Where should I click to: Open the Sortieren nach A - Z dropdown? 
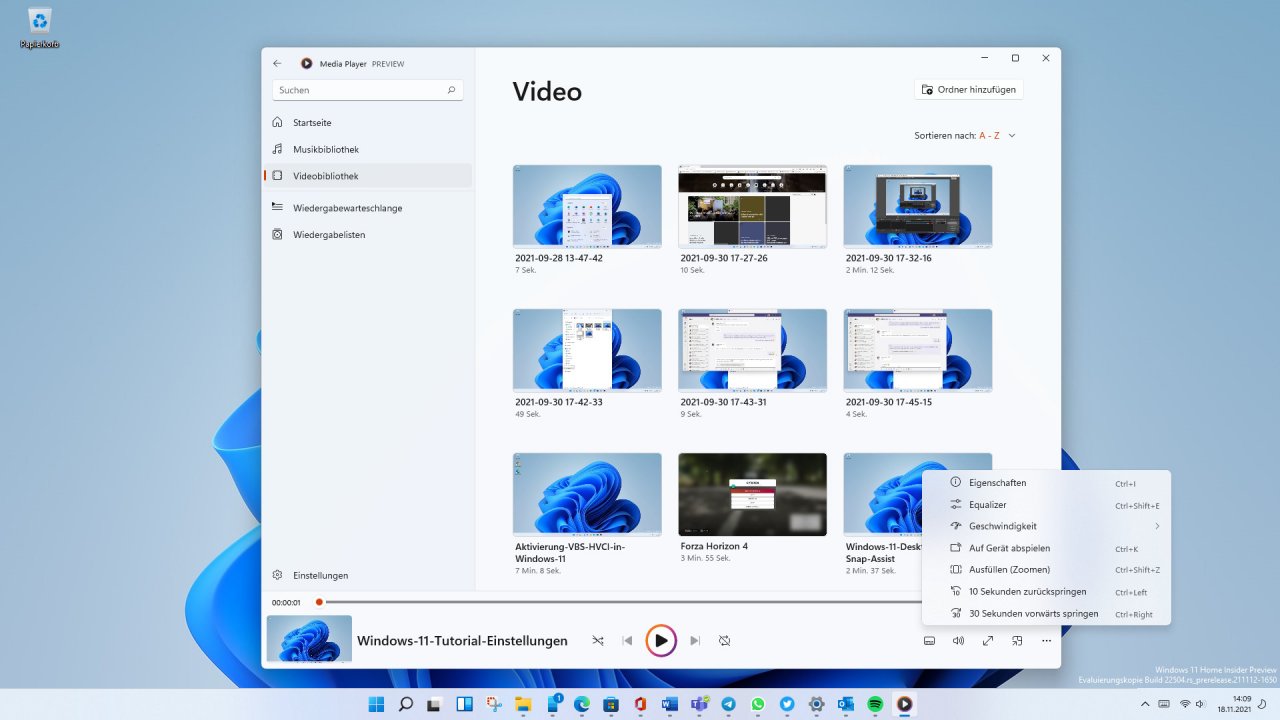[965, 135]
